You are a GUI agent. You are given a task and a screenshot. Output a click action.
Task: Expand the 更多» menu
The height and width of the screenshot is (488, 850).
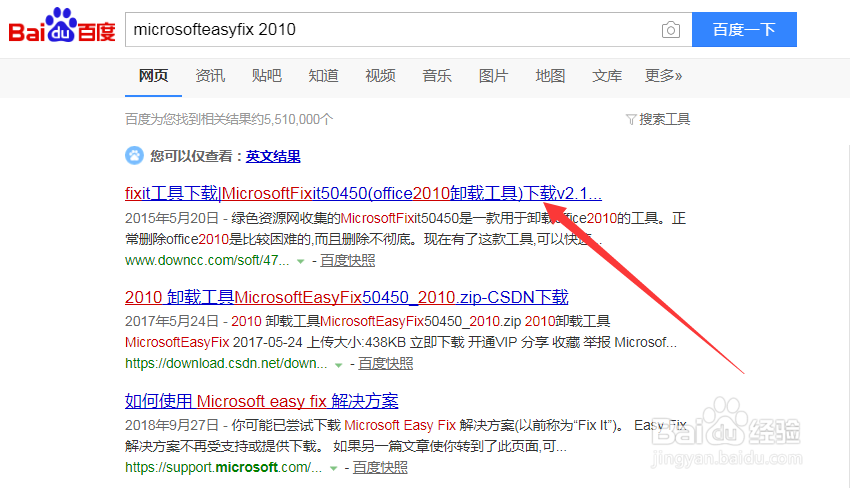tap(664, 76)
